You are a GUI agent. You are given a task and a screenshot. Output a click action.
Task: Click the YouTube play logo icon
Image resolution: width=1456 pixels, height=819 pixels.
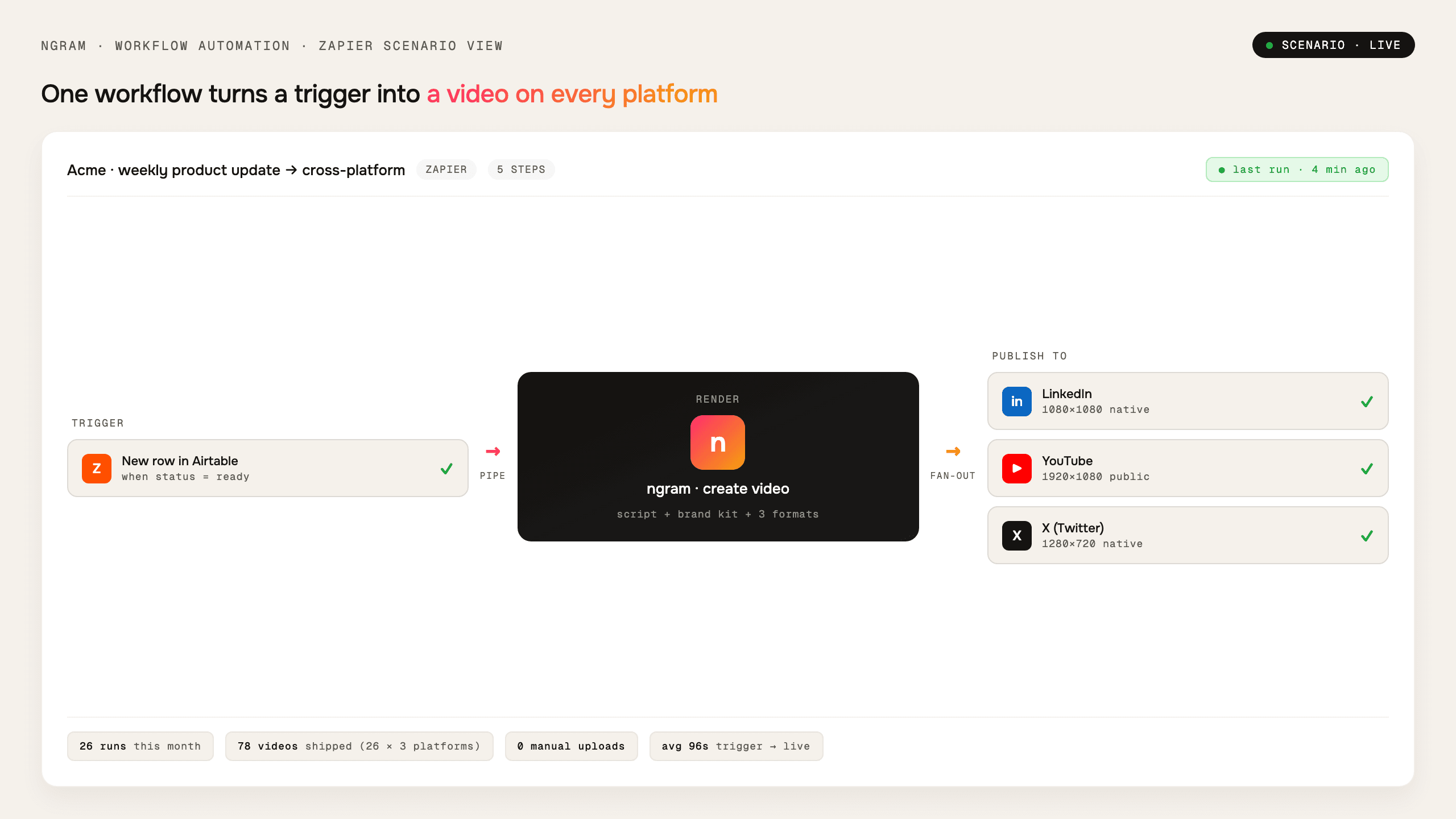click(x=1017, y=469)
